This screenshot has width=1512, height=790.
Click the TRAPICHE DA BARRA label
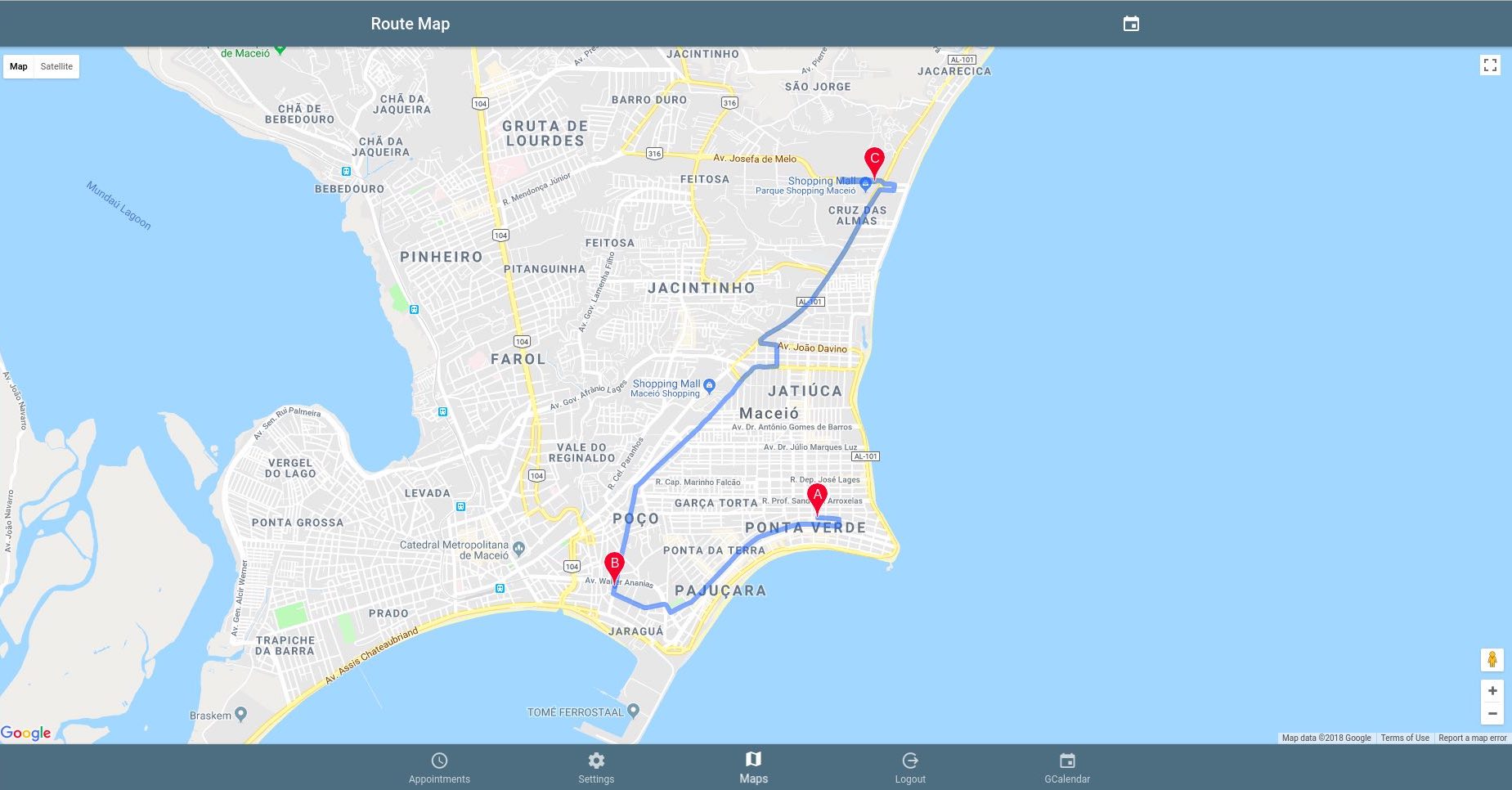point(285,645)
